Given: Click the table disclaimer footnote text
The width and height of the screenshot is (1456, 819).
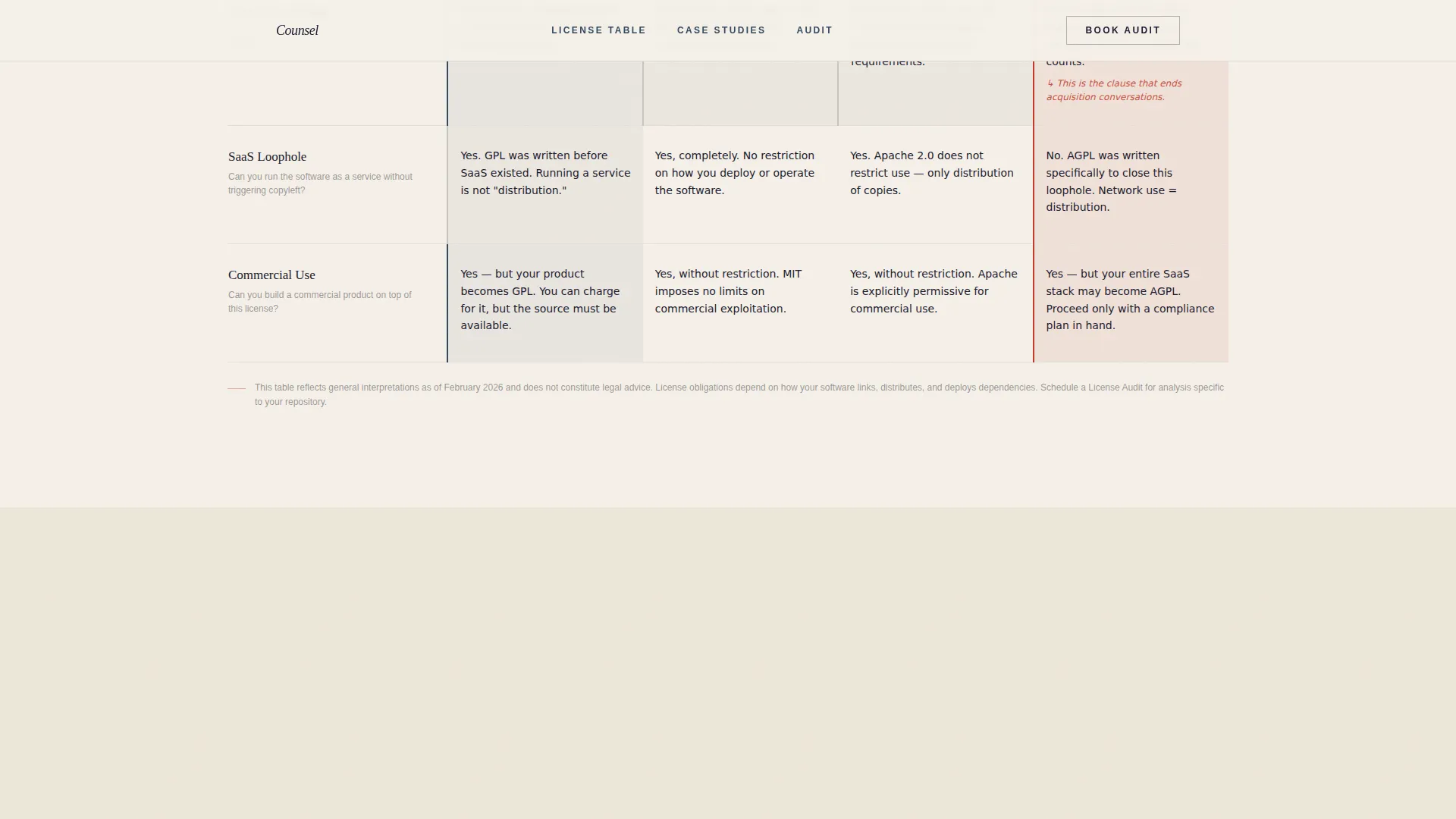Looking at the screenshot, I should [x=739, y=394].
